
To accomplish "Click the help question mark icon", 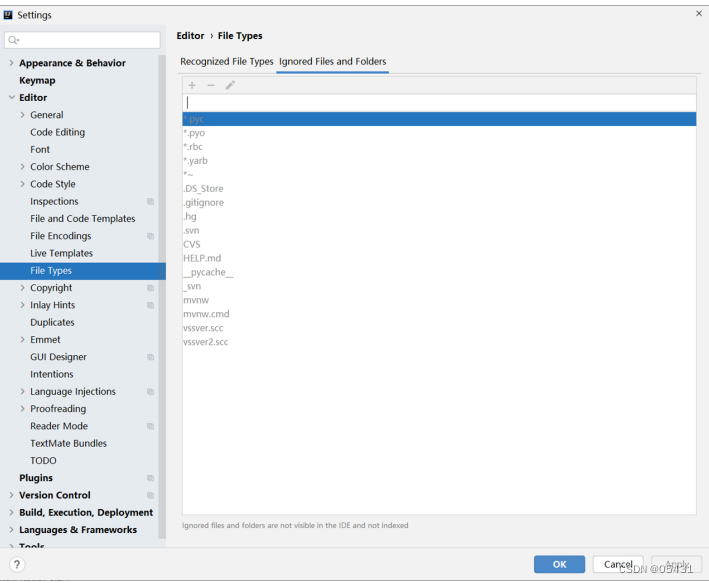I will click(x=17, y=564).
